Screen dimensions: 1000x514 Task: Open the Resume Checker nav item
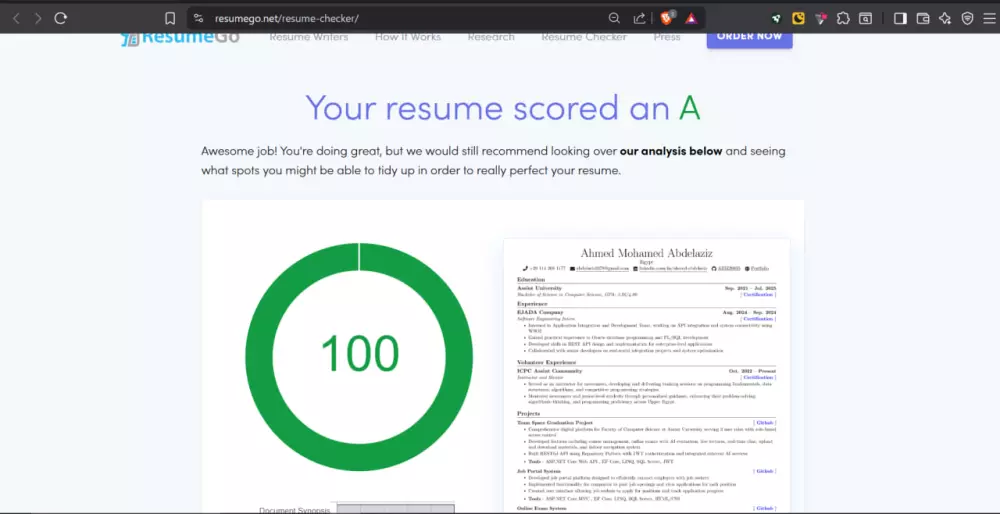click(584, 37)
